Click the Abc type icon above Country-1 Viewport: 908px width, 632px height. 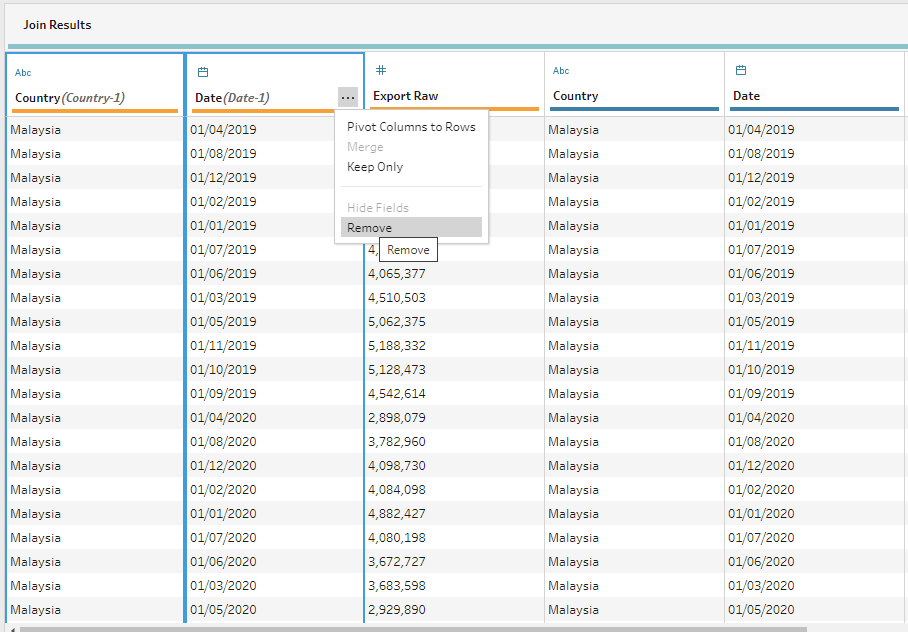[x=23, y=72]
